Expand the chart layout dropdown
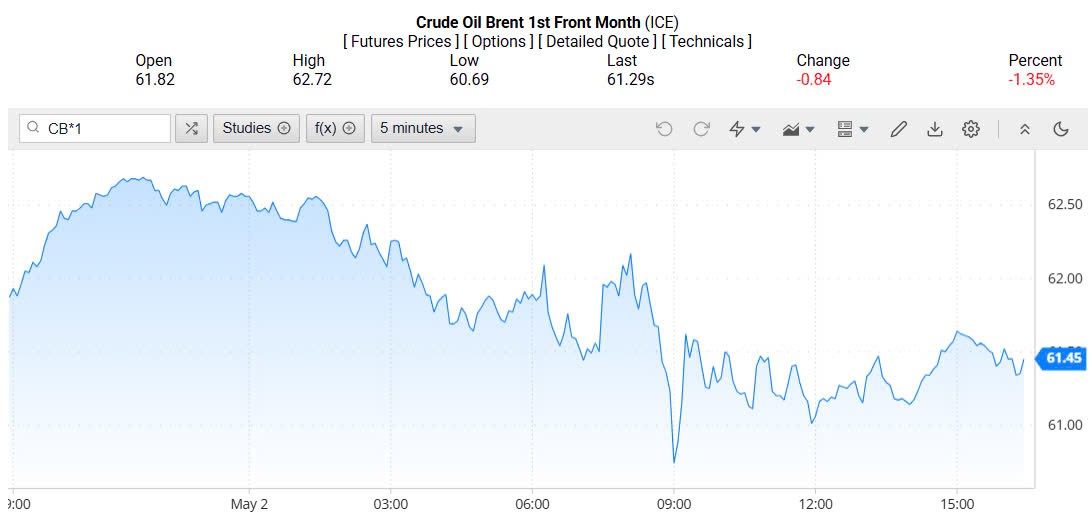1092x513 pixels. pyautogui.click(x=853, y=129)
